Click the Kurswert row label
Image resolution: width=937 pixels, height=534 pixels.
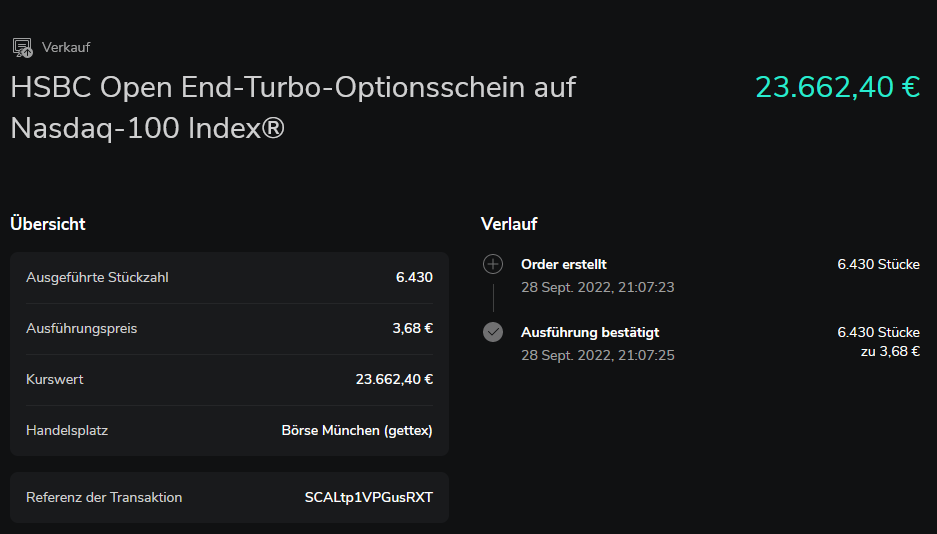pyautogui.click(x=55, y=379)
